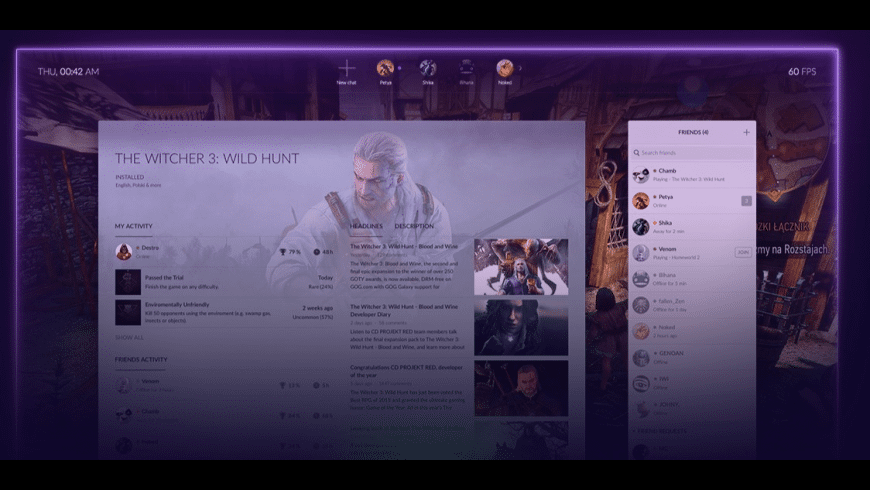Image resolution: width=870 pixels, height=490 pixels.
Task: Open the Developer Diary Yennefer thumbnail
Action: [521, 327]
